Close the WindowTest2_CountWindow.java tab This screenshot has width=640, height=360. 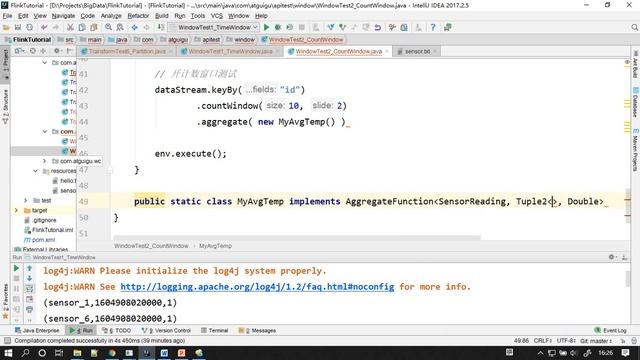pos(387,51)
